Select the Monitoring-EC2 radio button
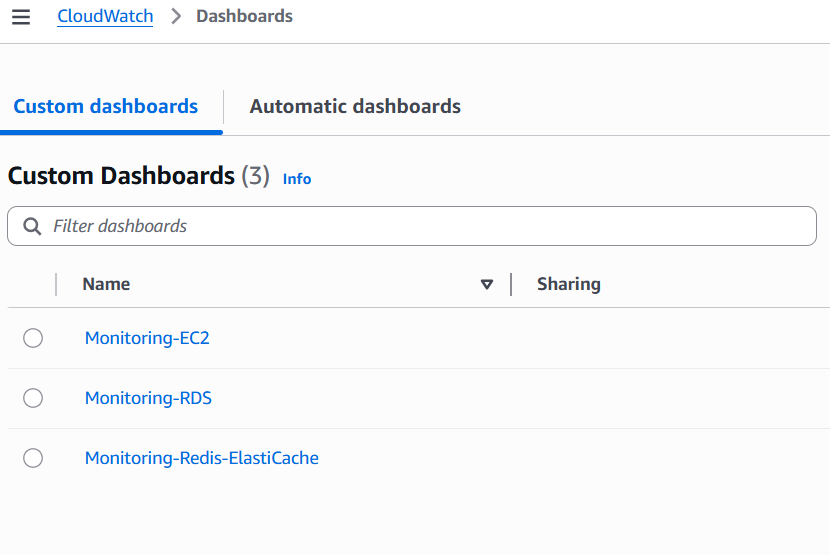 click(33, 338)
